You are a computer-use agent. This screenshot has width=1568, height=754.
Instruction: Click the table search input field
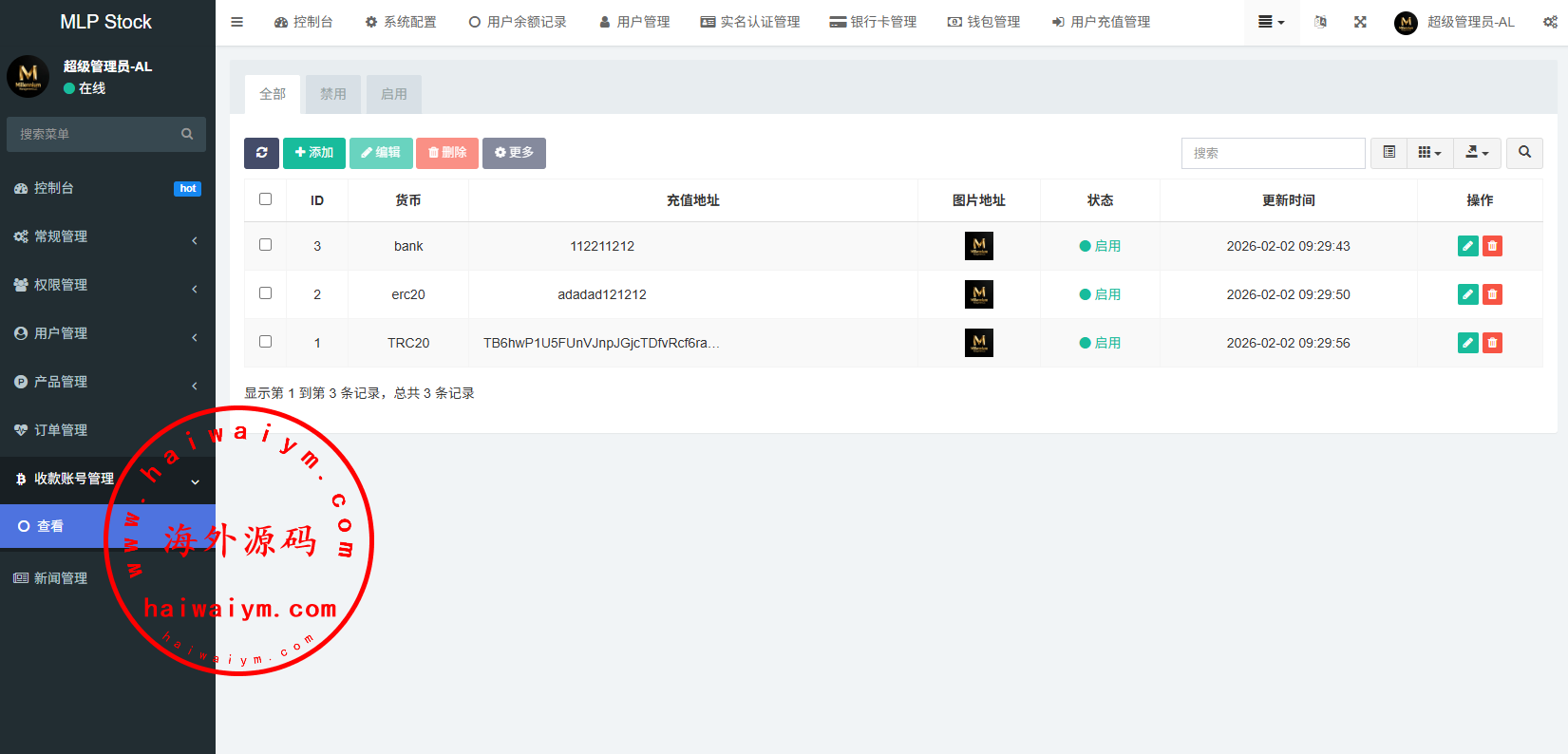point(1273,153)
